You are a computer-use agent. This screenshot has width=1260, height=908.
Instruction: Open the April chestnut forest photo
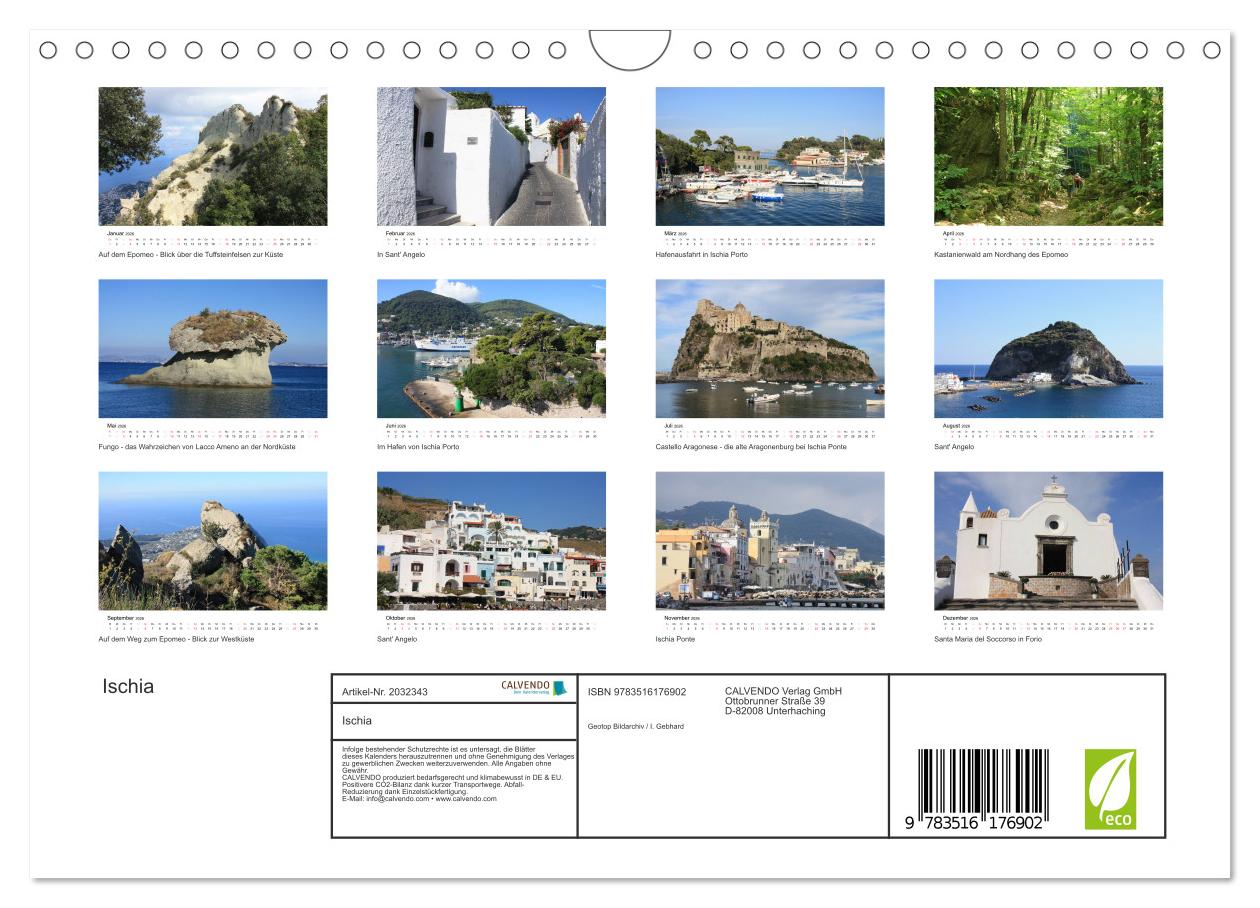pyautogui.click(x=1048, y=156)
